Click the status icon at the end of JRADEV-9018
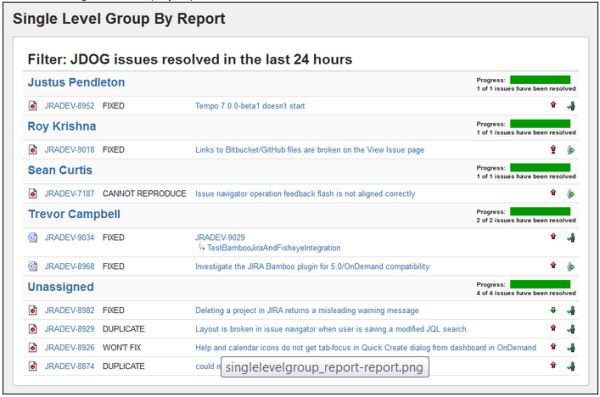This screenshot has width=600, height=397. (571, 150)
